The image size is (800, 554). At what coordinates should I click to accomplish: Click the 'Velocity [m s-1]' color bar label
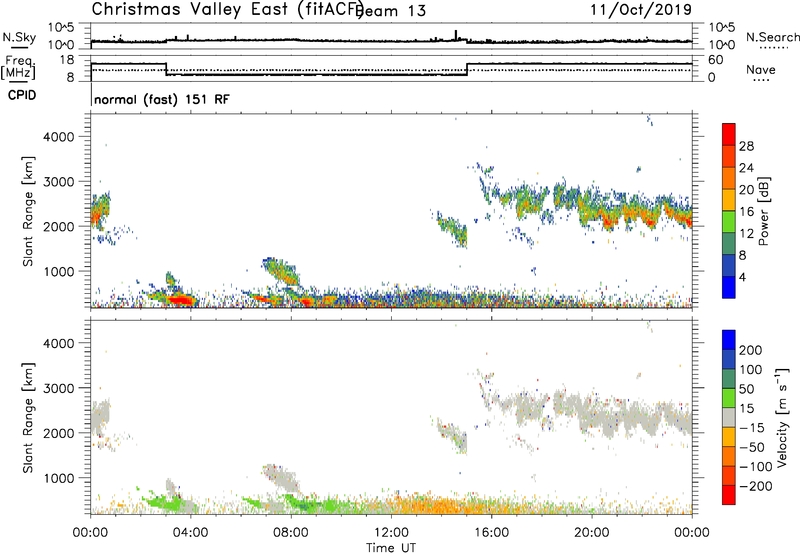[x=782, y=417]
